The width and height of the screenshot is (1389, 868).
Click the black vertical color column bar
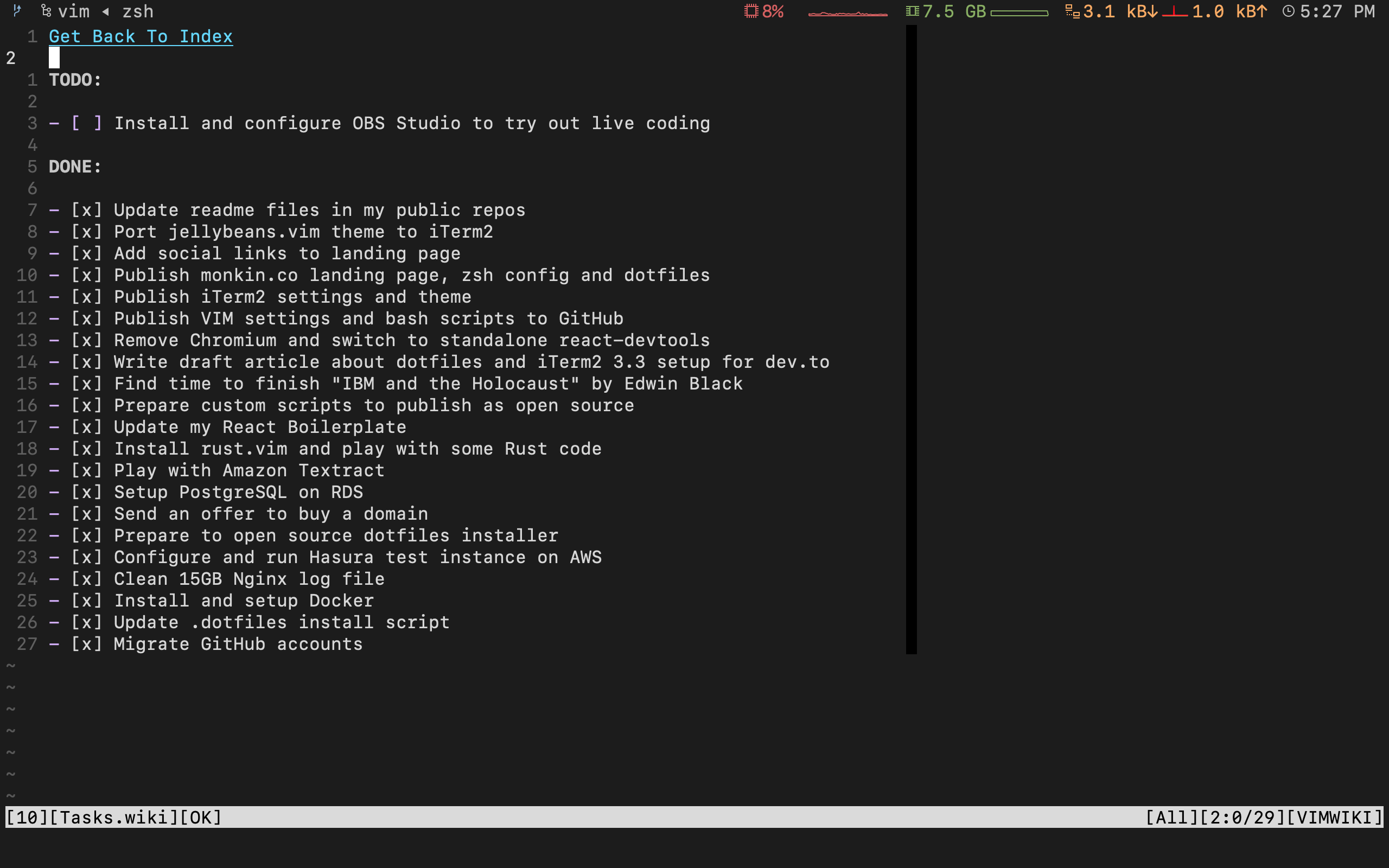click(911, 339)
